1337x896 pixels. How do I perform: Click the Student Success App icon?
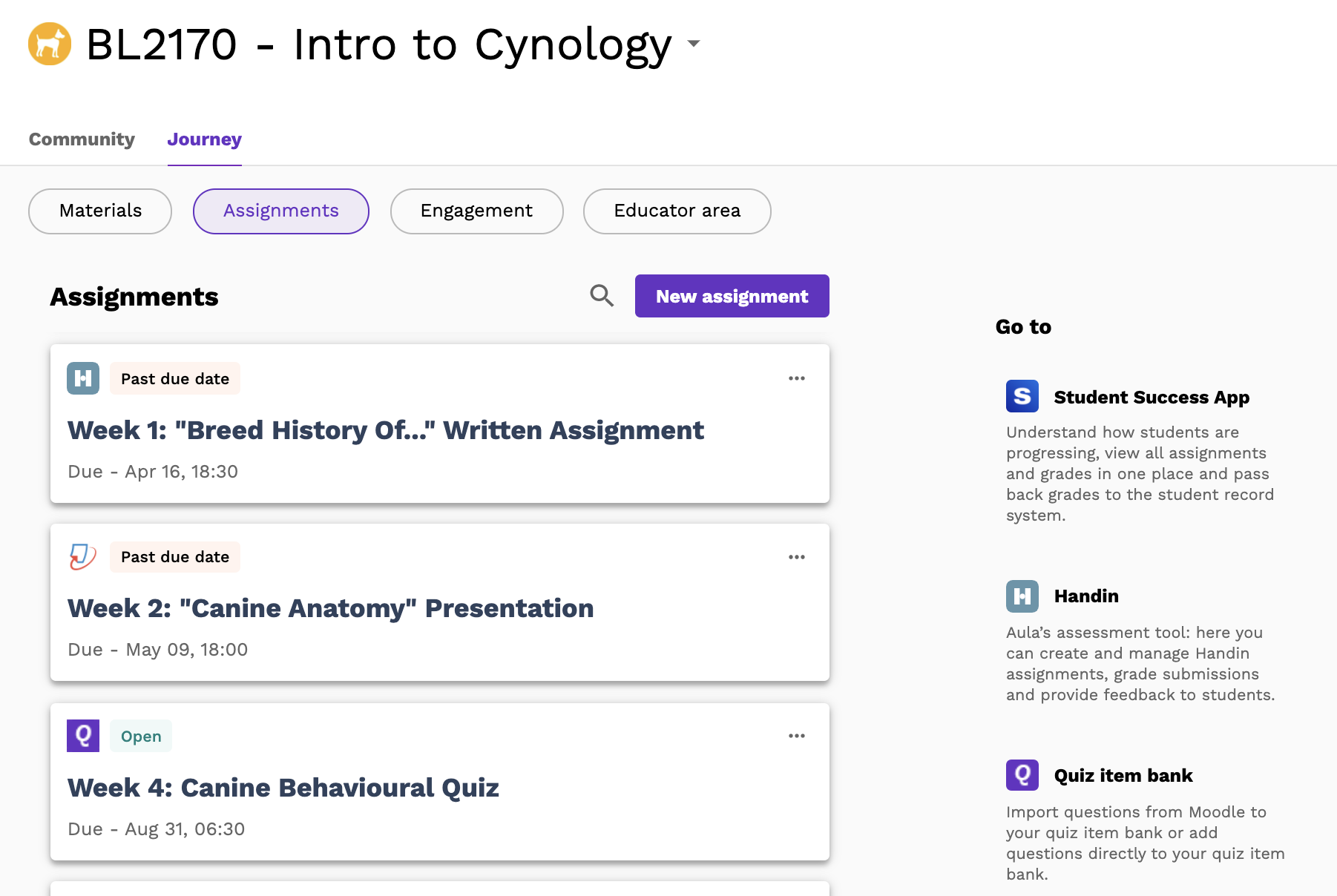click(1022, 396)
